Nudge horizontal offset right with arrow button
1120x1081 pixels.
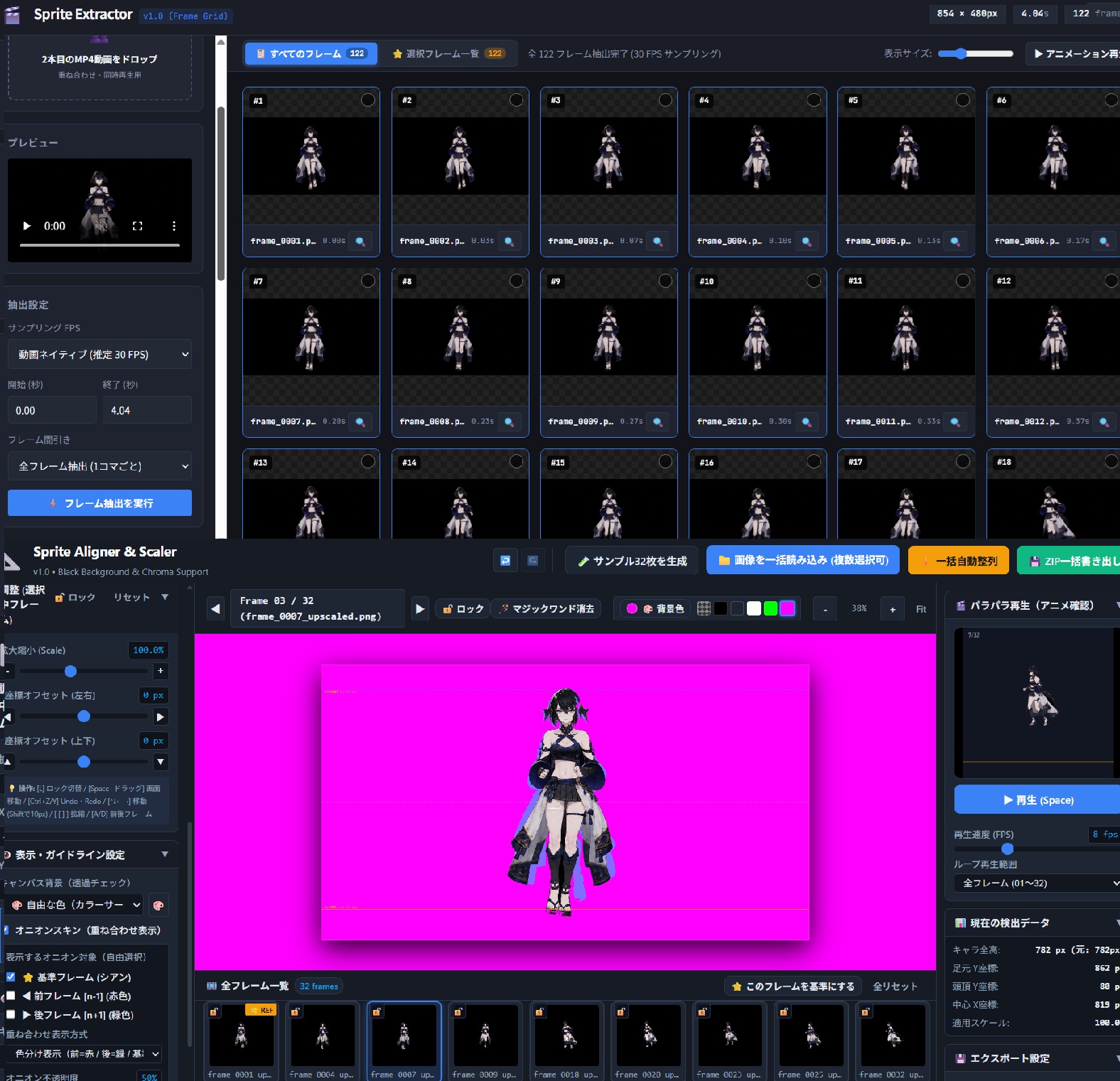pyautogui.click(x=161, y=716)
